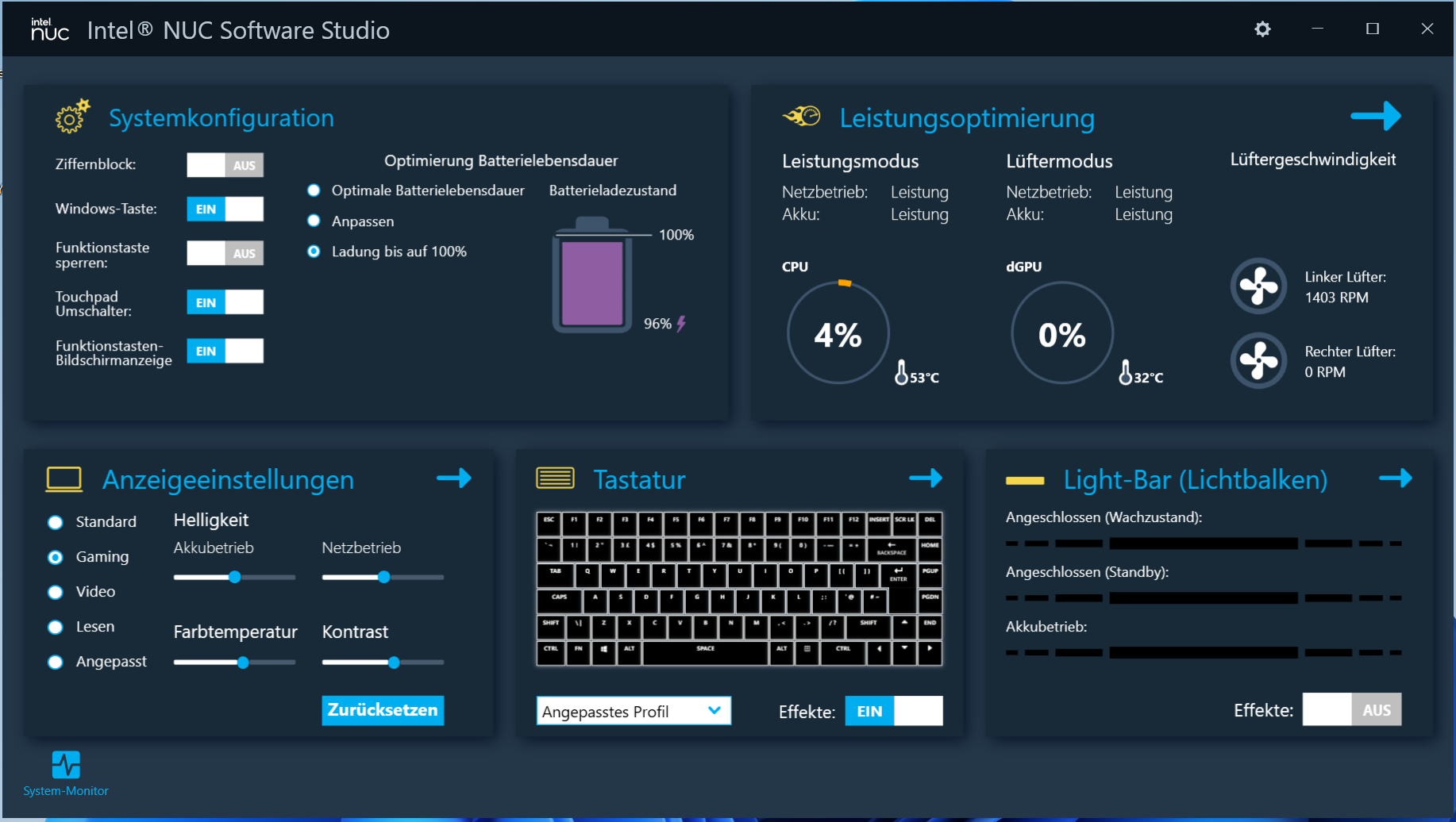Click the Systemkonfiguration gear icon
The width and height of the screenshot is (1456, 822).
point(72,117)
